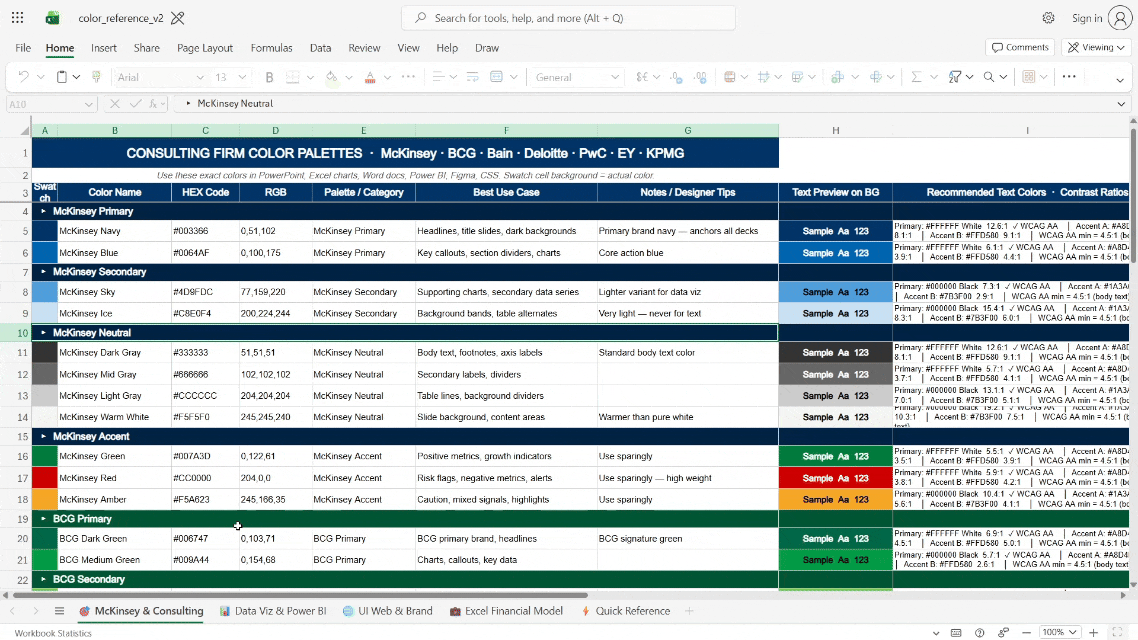Toggle Bold formatting
Viewport: 1138px width, 640px height.
[269, 77]
